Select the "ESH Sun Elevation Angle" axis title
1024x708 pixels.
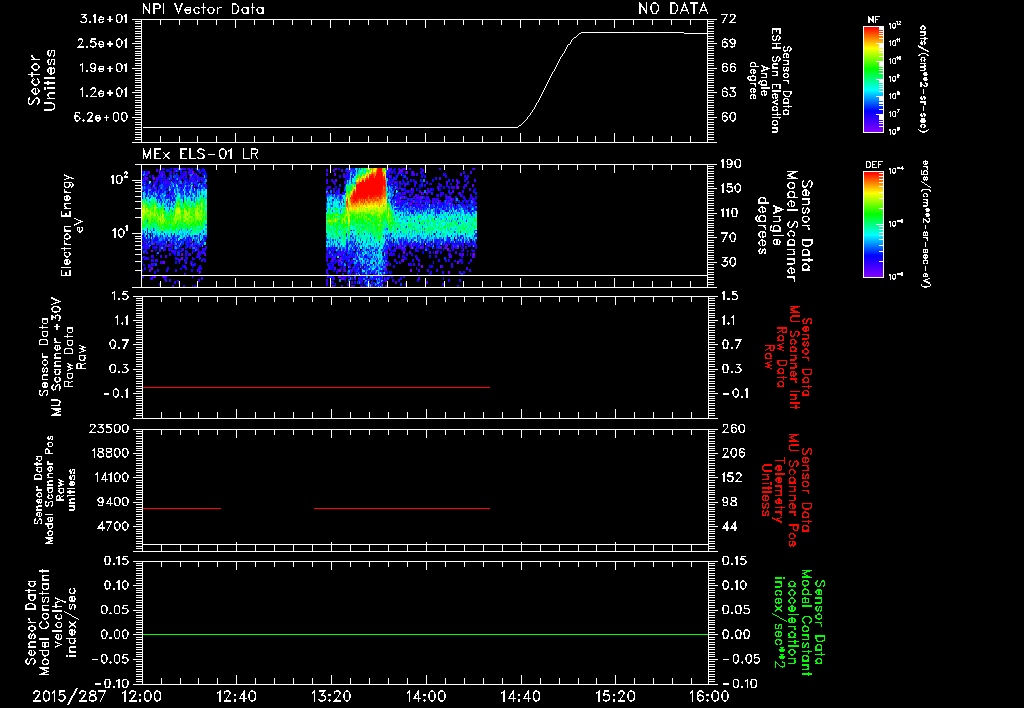click(x=769, y=80)
